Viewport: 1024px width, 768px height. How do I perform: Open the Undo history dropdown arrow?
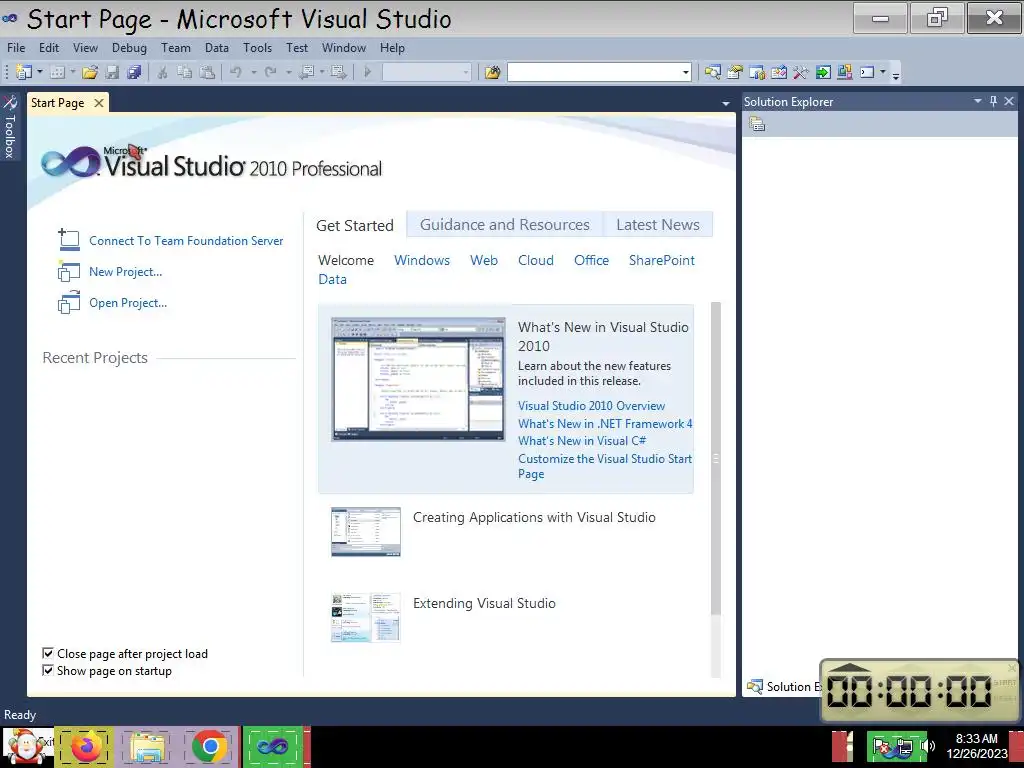point(253,72)
